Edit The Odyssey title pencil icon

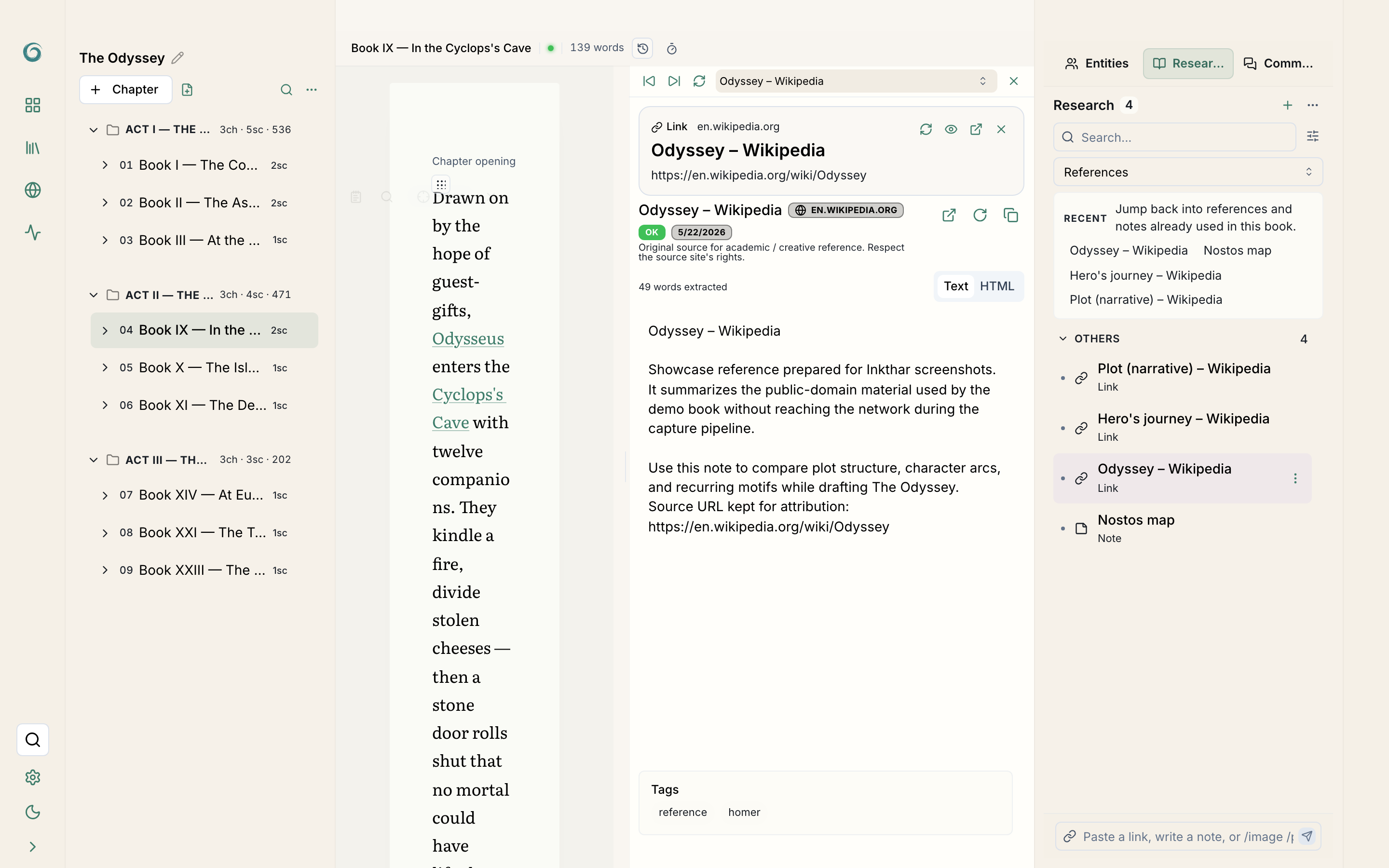pos(178,58)
